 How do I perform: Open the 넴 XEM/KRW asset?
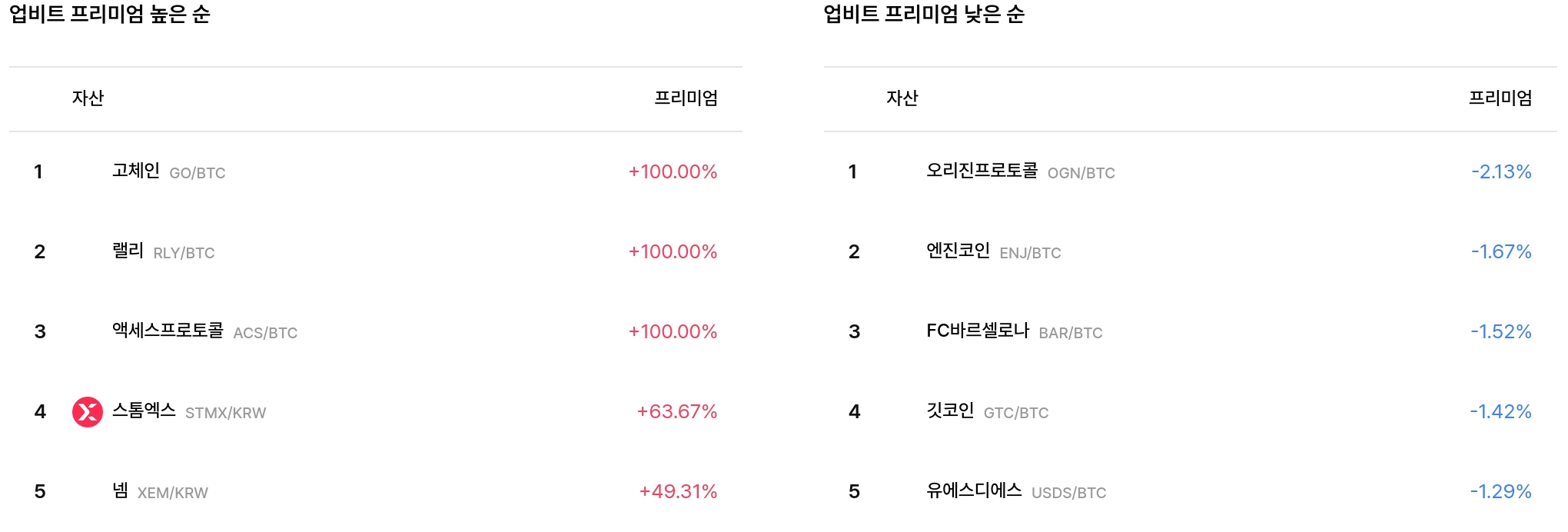(121, 490)
